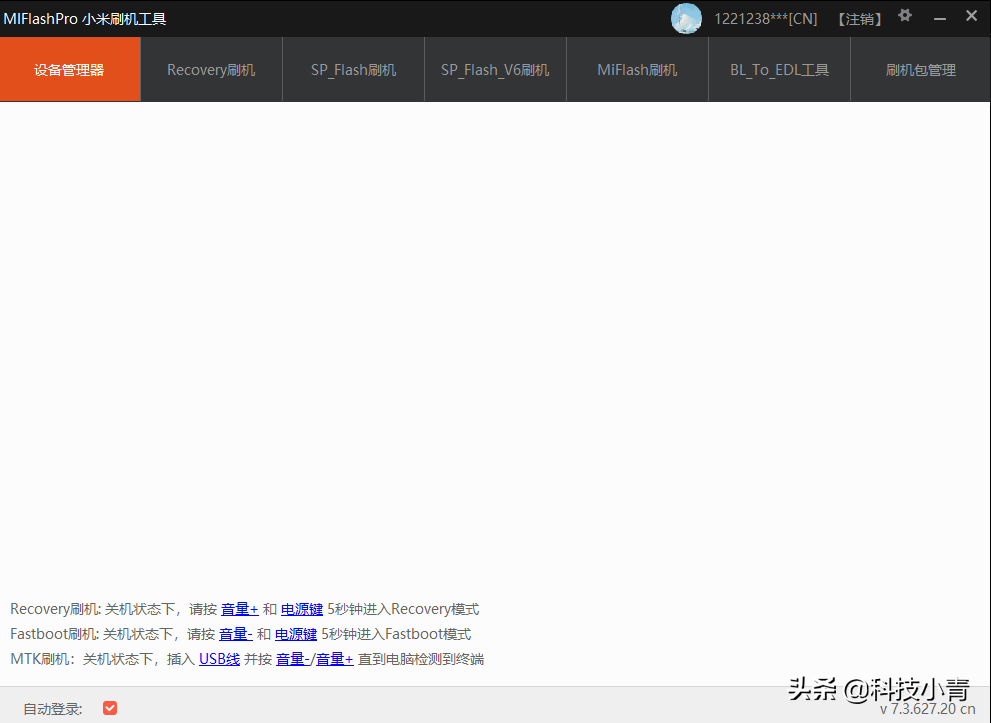This screenshot has width=991, height=723.
Task: Minimize the MiFlashPro window
Action: 938,16
